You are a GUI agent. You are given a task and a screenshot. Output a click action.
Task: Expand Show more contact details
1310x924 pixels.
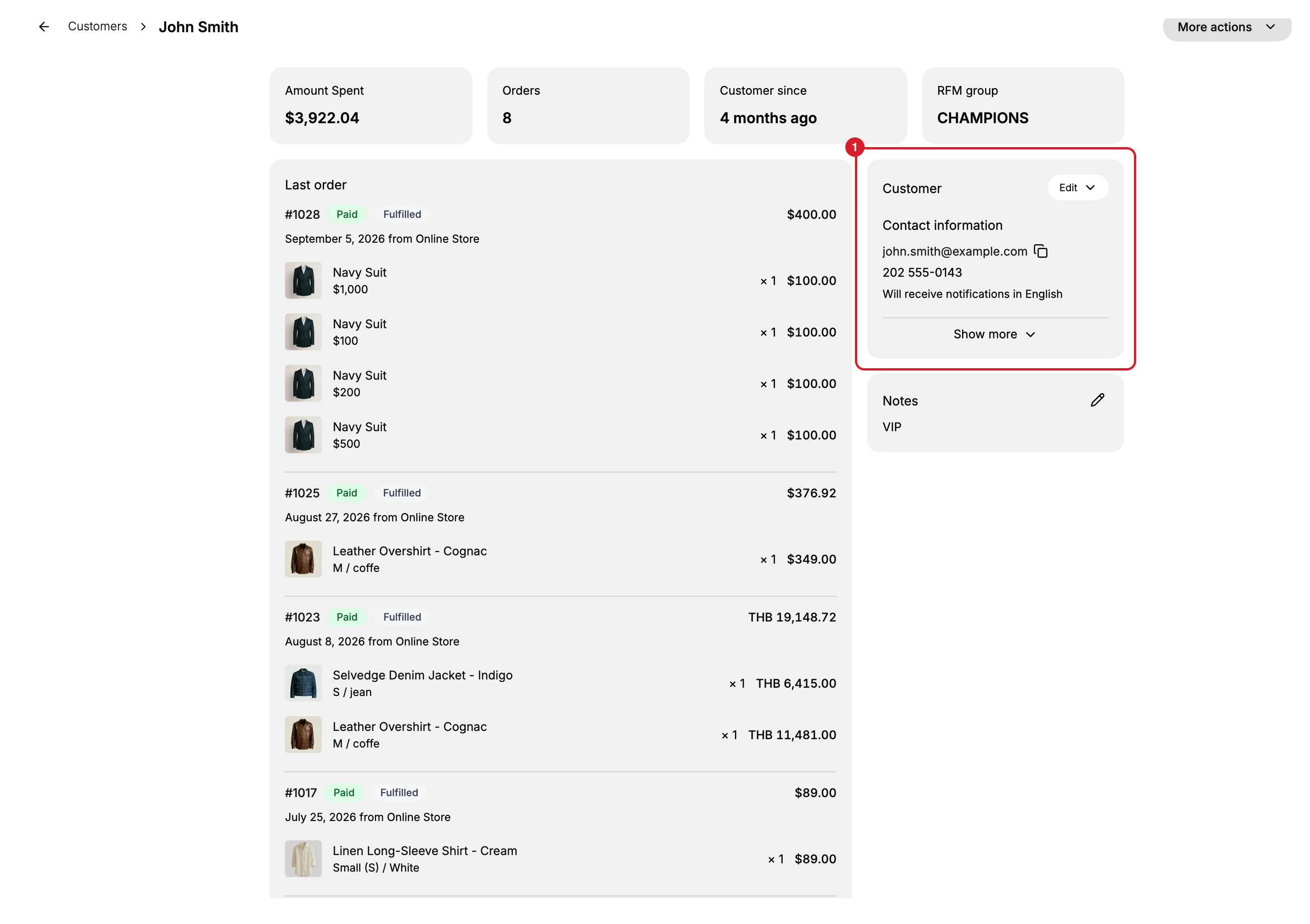pyautogui.click(x=995, y=335)
